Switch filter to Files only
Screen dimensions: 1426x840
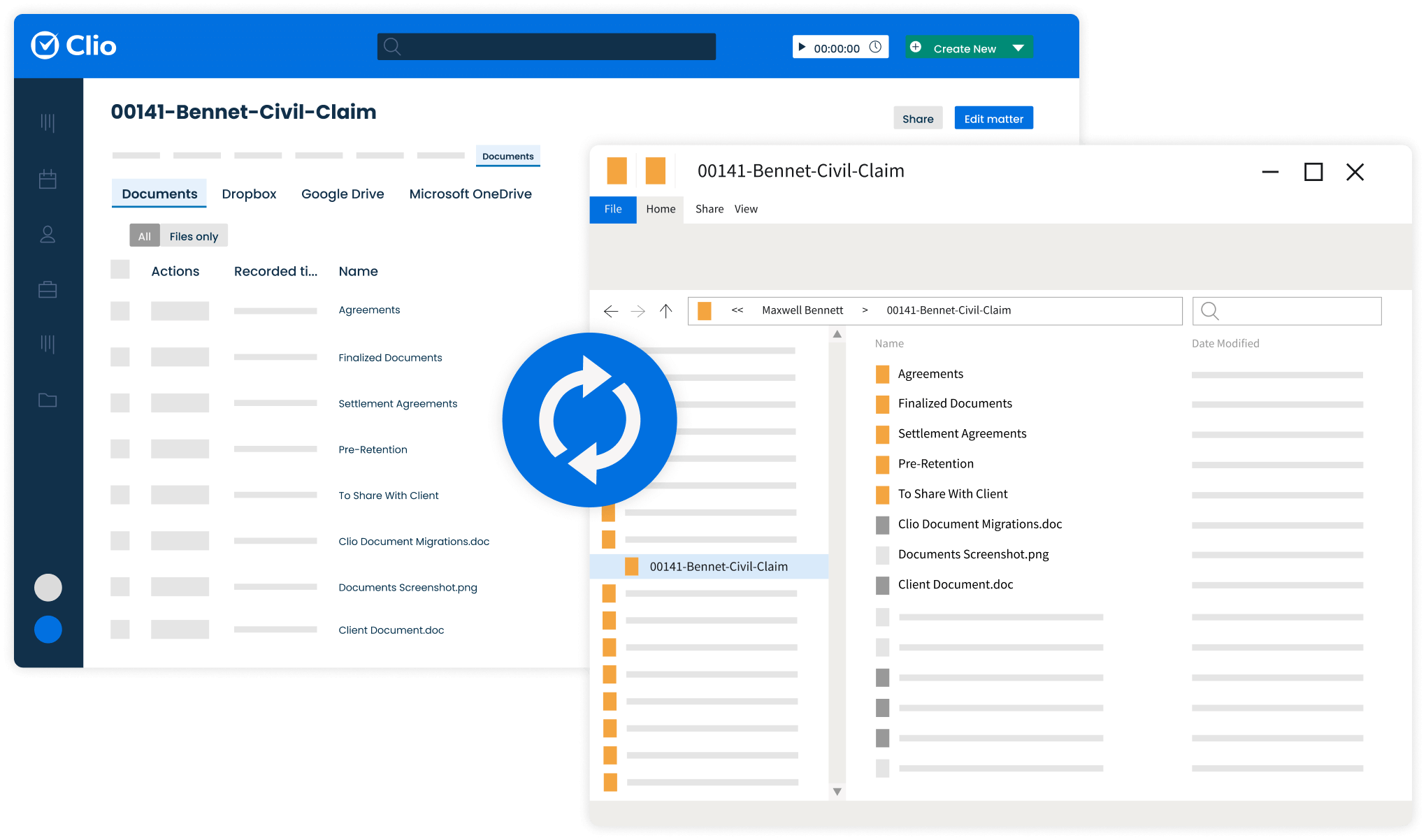tap(194, 236)
